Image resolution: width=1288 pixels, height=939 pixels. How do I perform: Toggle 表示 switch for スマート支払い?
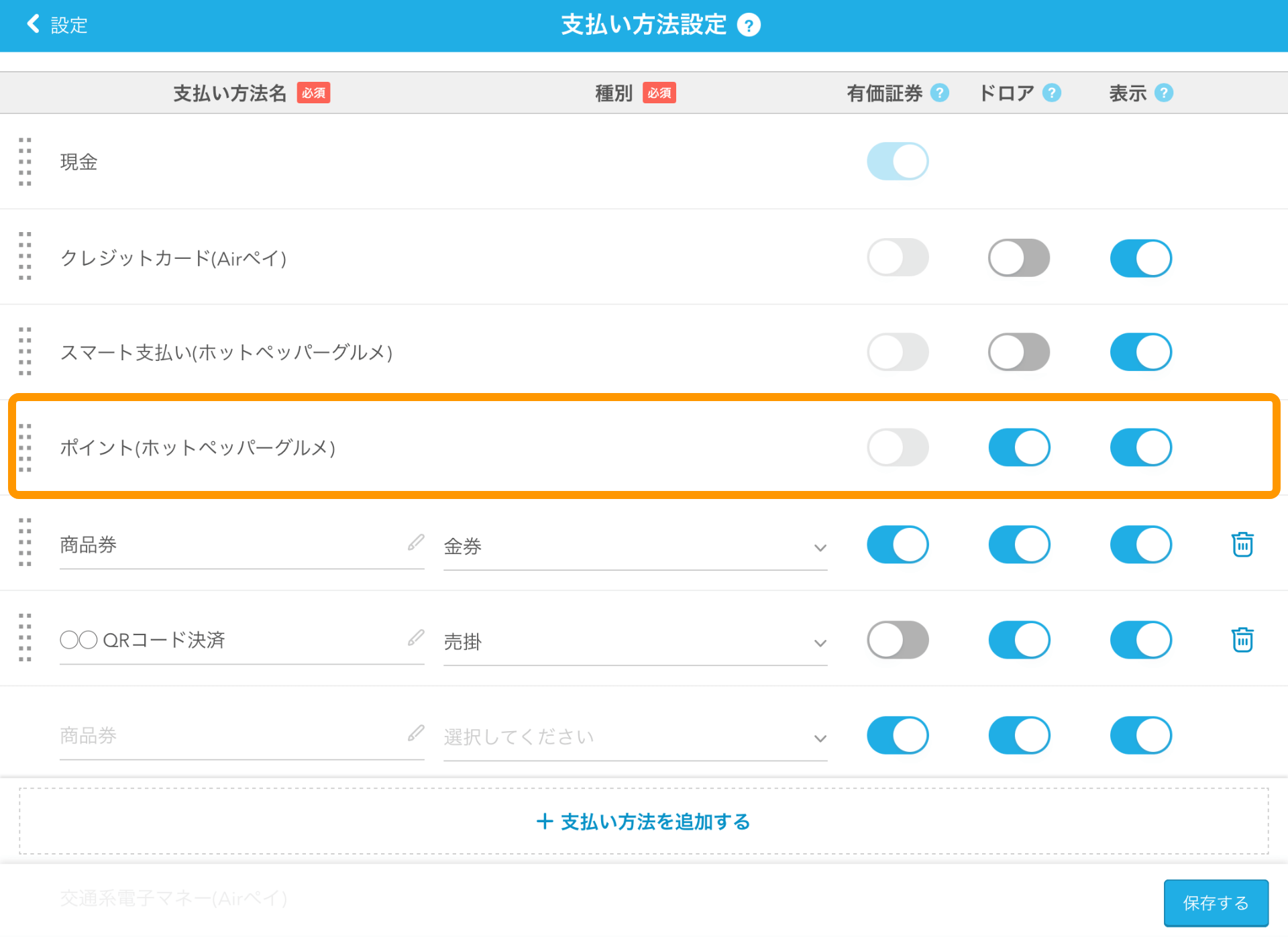point(1140,352)
